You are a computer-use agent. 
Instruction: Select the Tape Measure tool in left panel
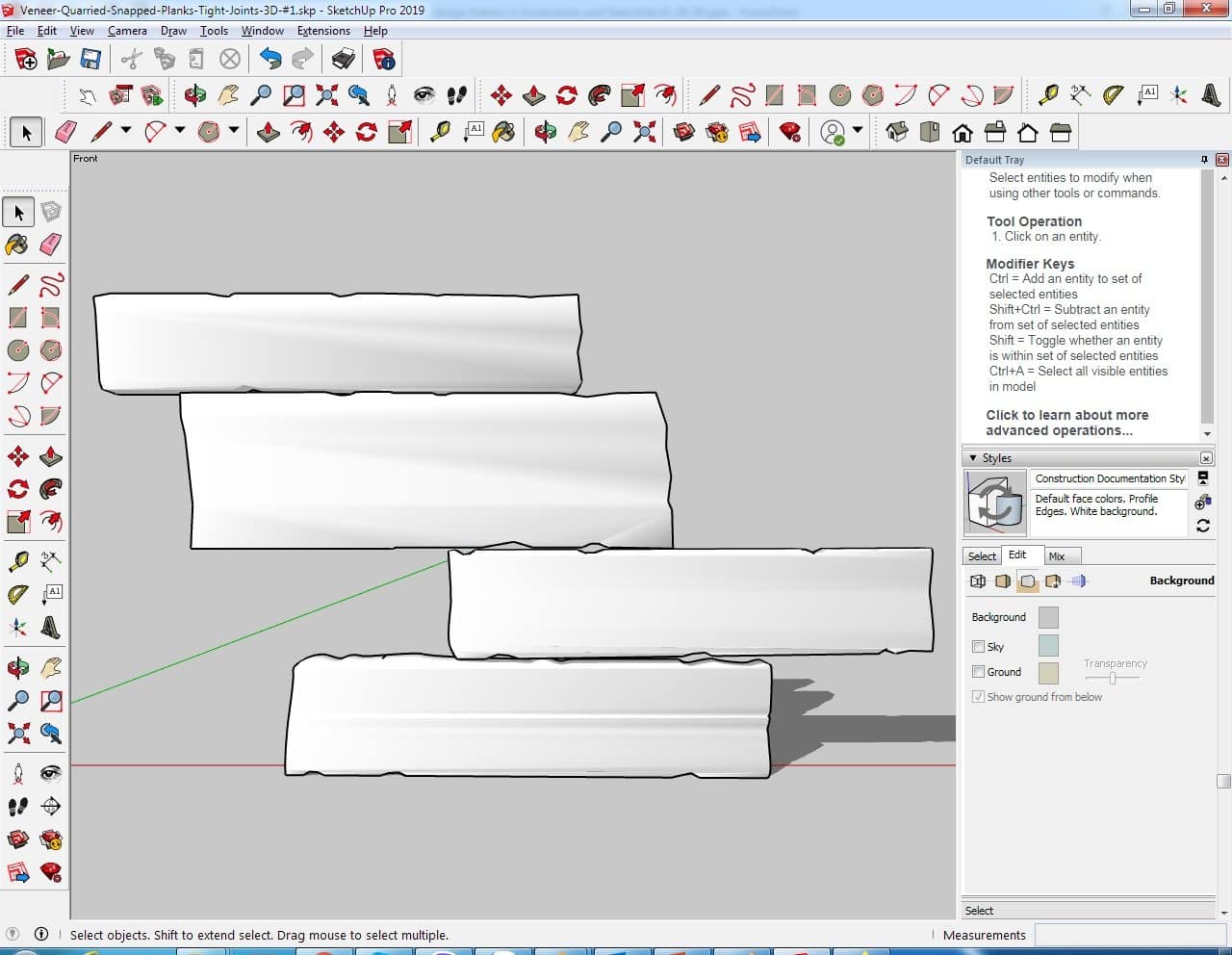(x=17, y=561)
